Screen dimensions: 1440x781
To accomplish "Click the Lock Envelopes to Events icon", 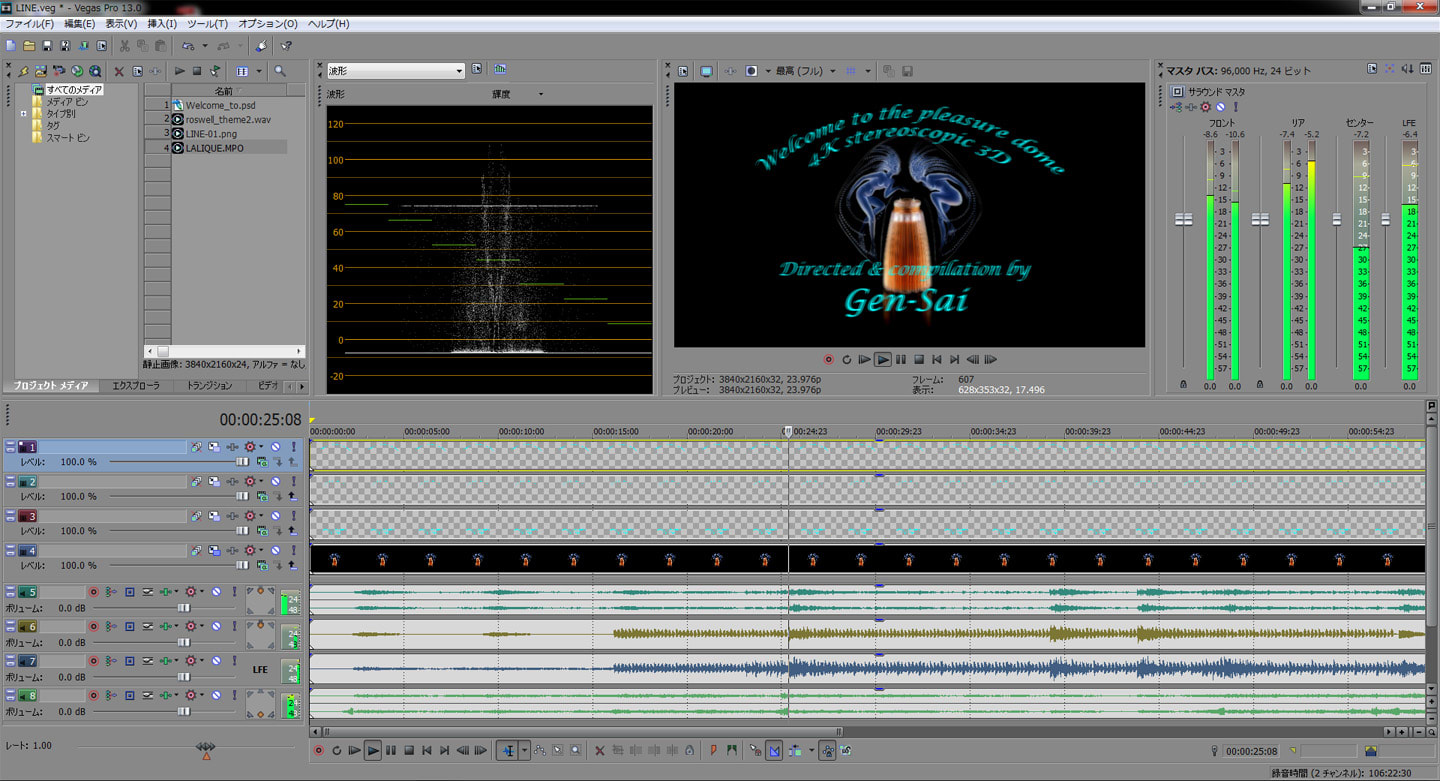I will pos(827,750).
